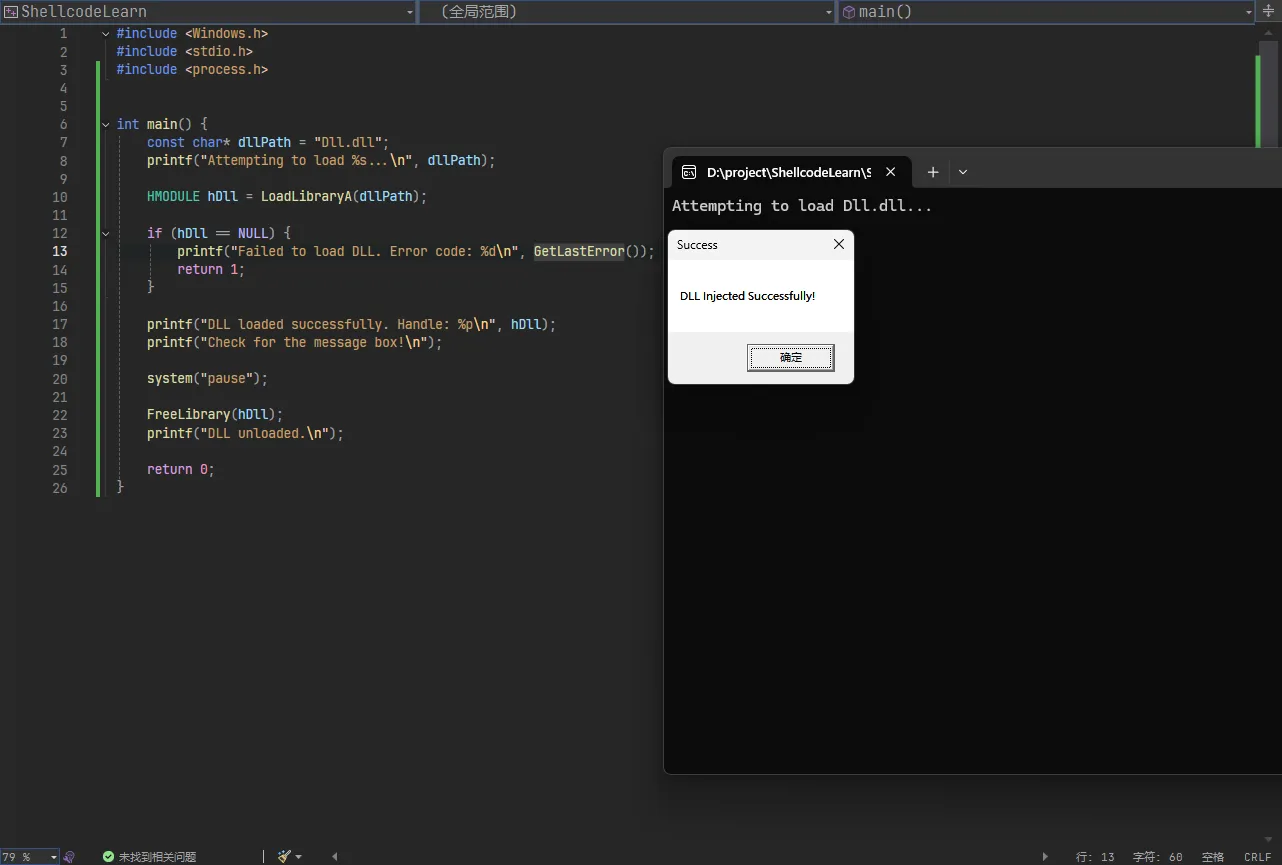Viewport: 1282px width, 865px height.
Task: Collapse the main function code block
Action: pos(105,125)
